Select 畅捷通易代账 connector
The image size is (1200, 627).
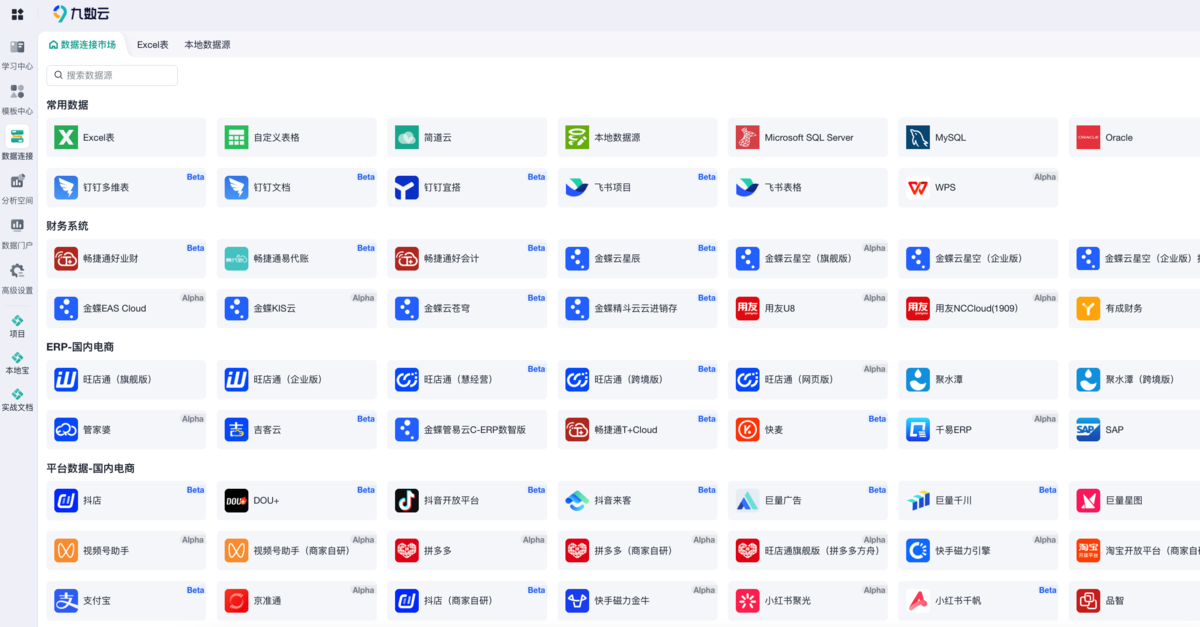point(297,259)
